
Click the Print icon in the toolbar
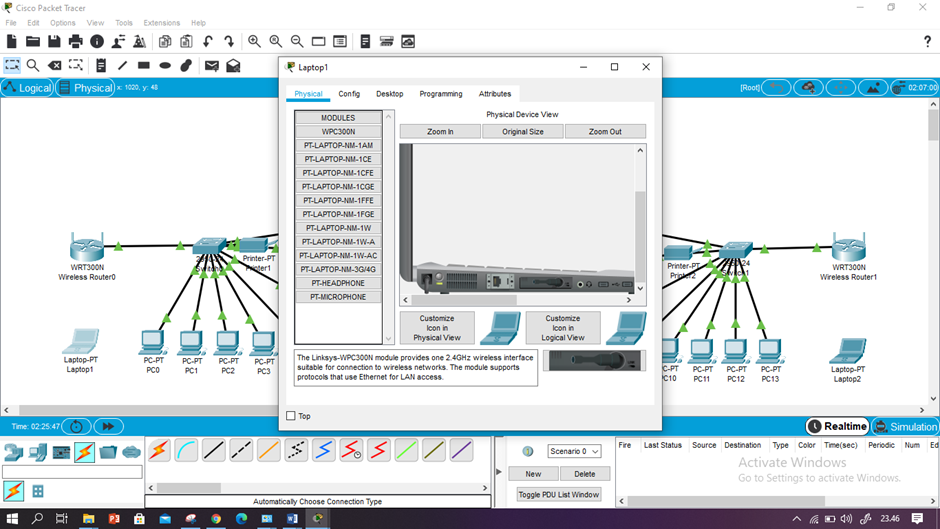(x=76, y=41)
